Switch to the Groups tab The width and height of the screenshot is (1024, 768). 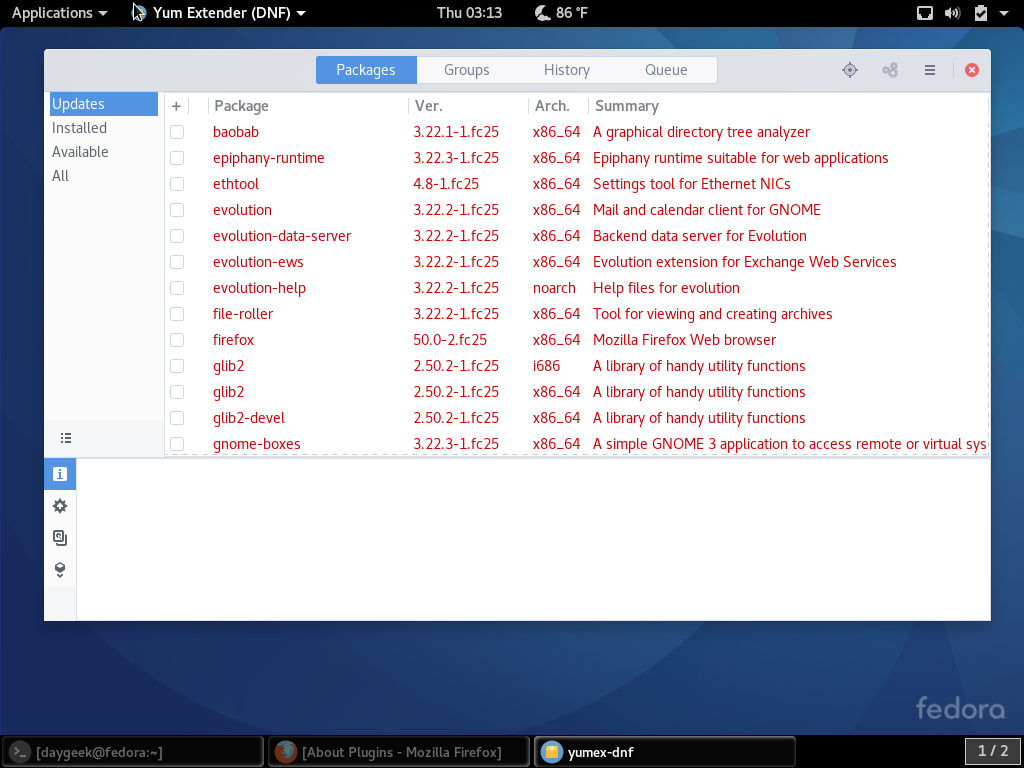[x=466, y=70]
